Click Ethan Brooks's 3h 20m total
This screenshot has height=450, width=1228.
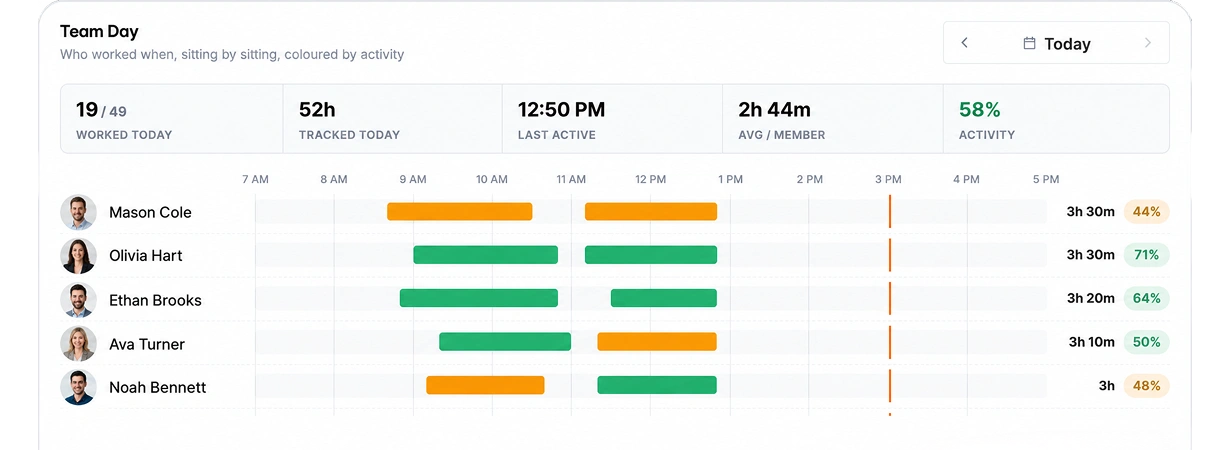click(1090, 298)
